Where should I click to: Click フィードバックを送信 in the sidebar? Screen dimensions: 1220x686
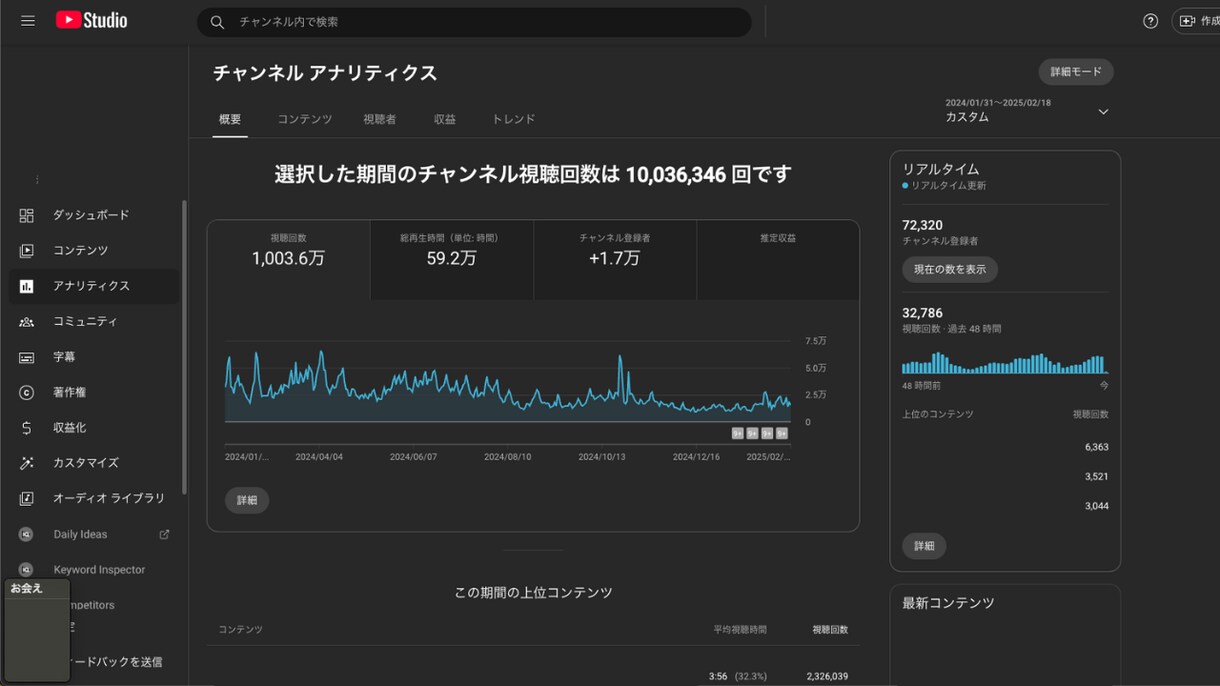(115, 662)
